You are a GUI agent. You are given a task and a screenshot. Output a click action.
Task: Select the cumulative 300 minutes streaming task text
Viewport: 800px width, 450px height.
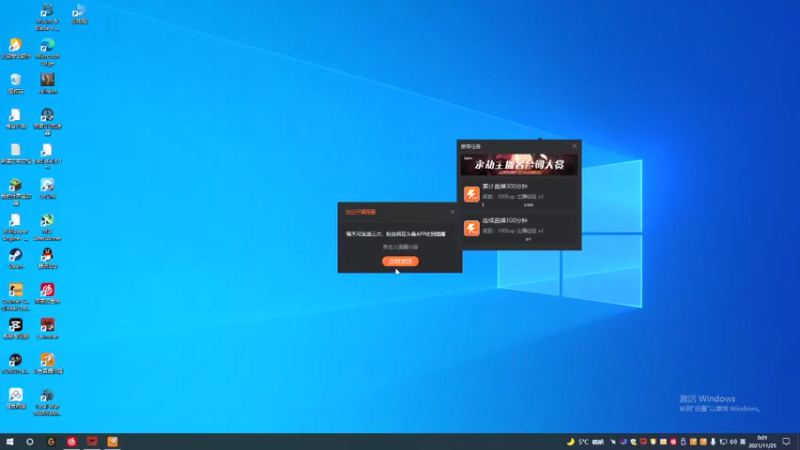coord(505,186)
